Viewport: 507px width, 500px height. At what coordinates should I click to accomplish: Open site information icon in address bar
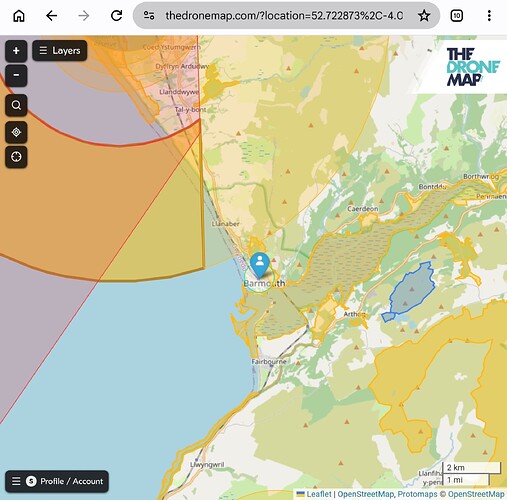[x=149, y=16]
